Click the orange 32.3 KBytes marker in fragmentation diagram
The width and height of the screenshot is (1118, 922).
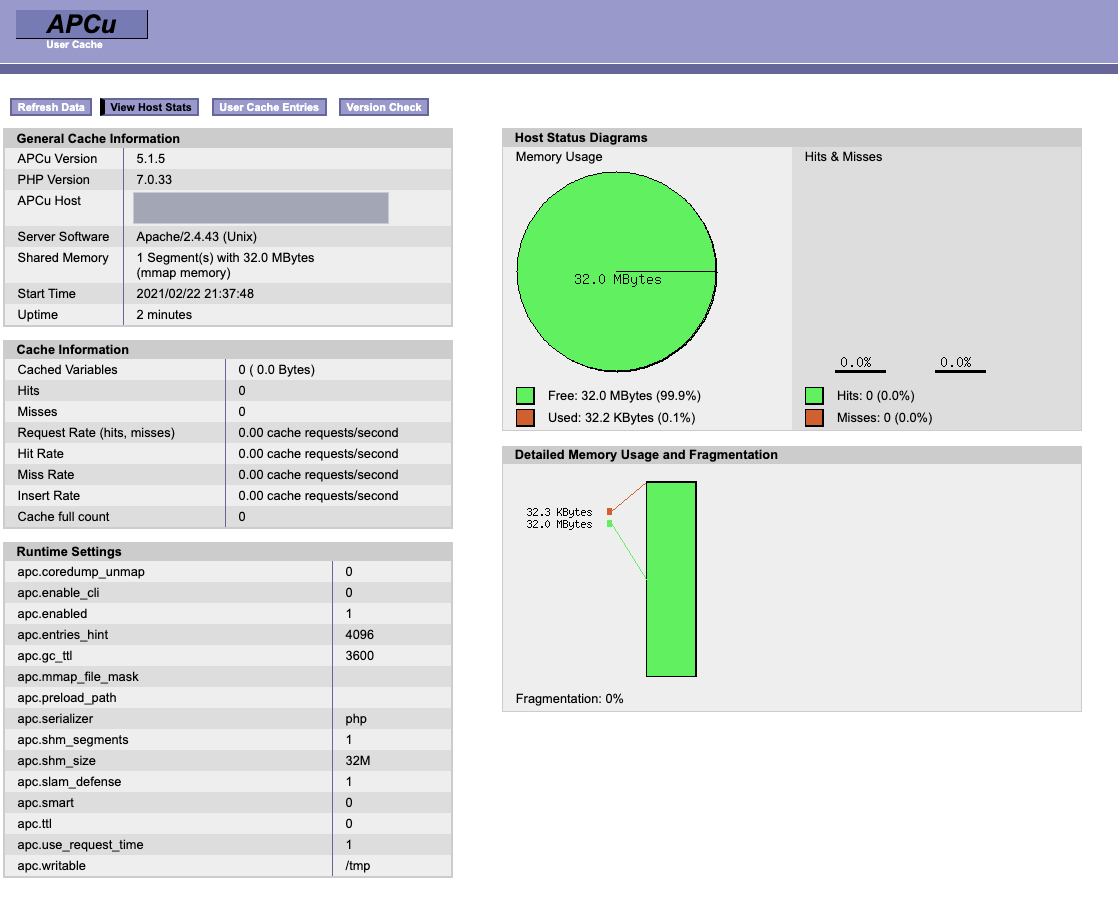pyautogui.click(x=608, y=510)
